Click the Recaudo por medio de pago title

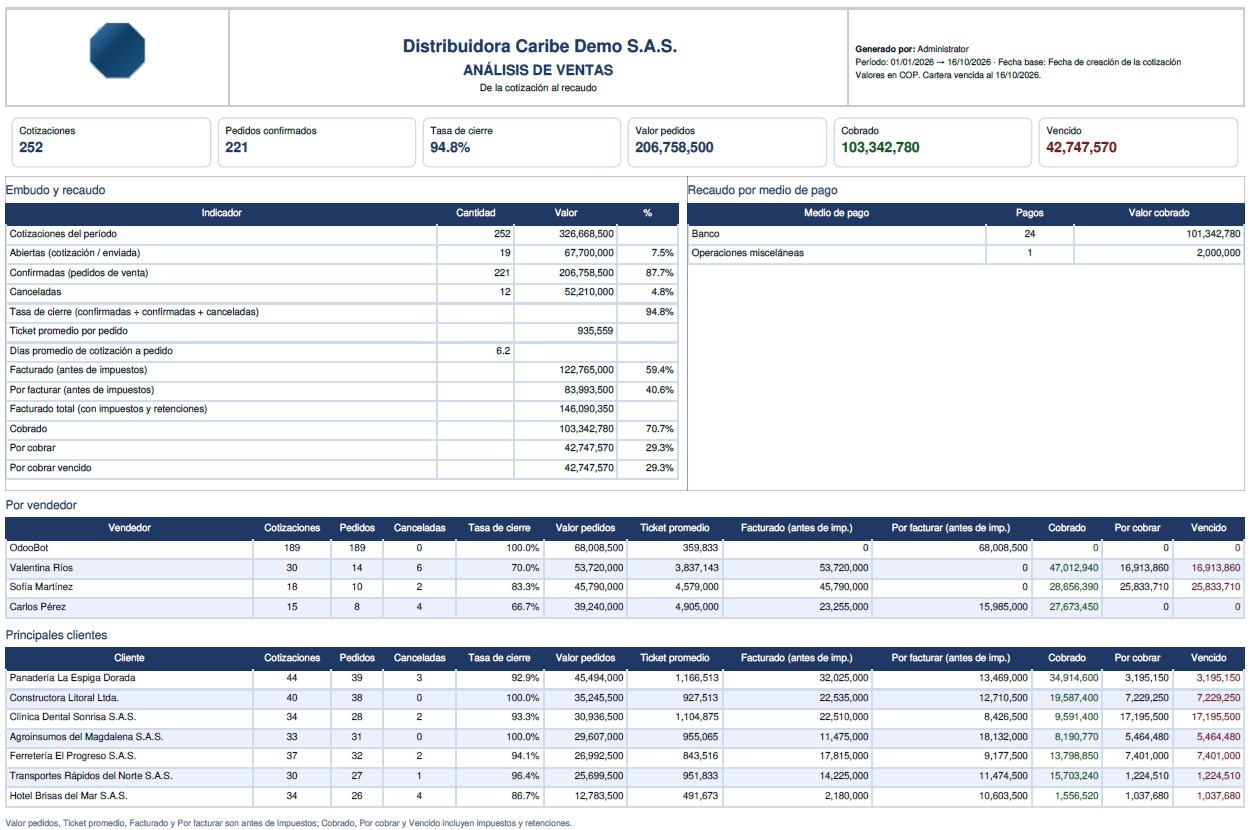[763, 190]
